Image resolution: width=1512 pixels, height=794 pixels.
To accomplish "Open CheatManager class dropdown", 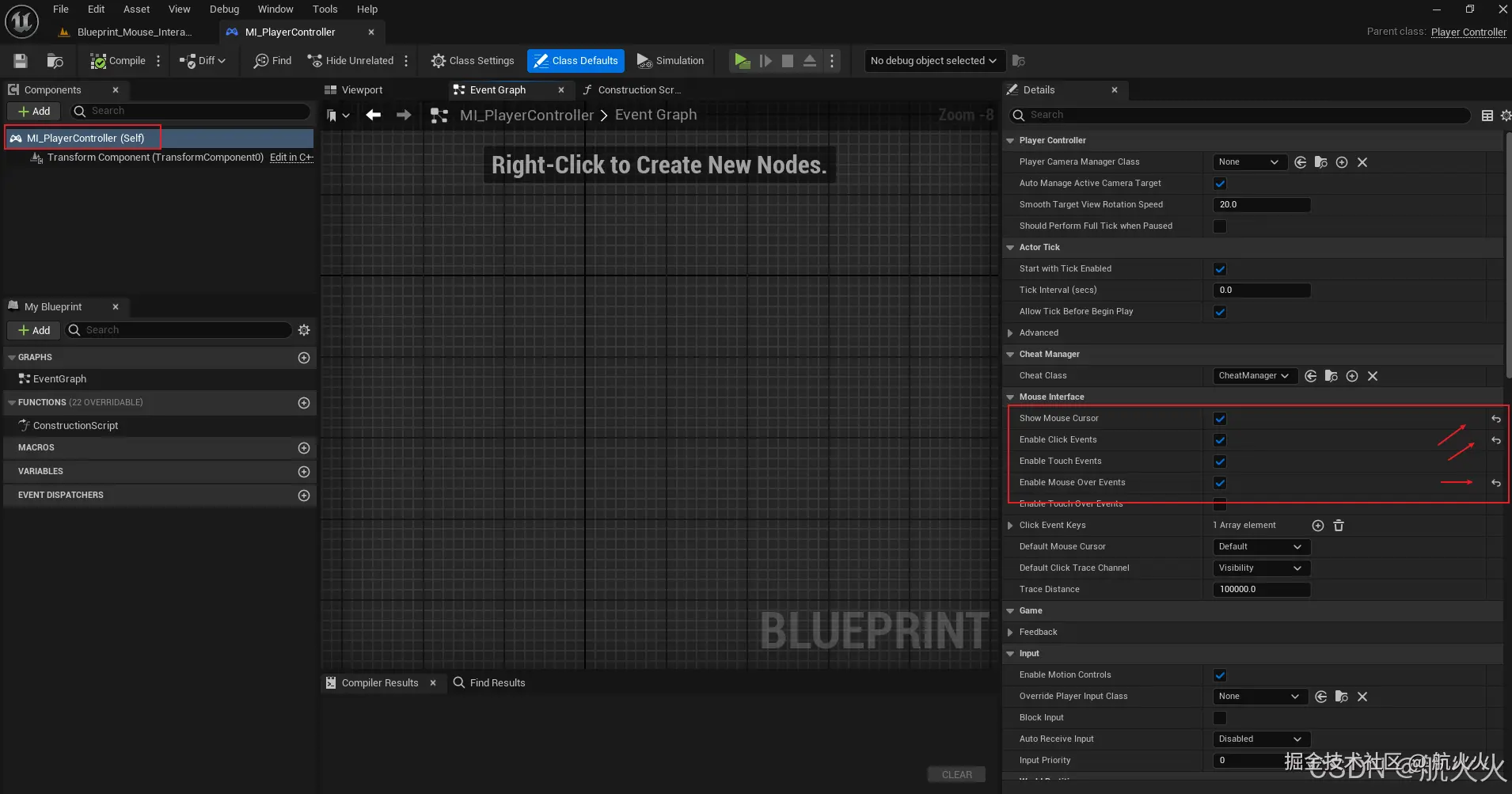I will point(1255,376).
